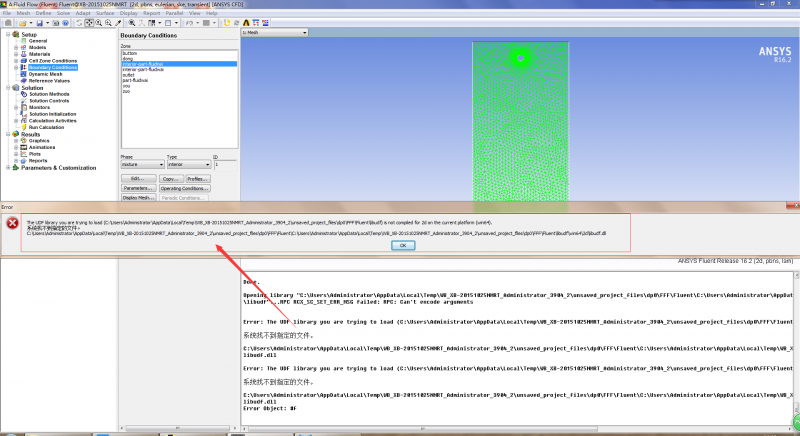Click the Edit... button
The height and width of the screenshot is (436, 800).
pyautogui.click(x=138, y=178)
